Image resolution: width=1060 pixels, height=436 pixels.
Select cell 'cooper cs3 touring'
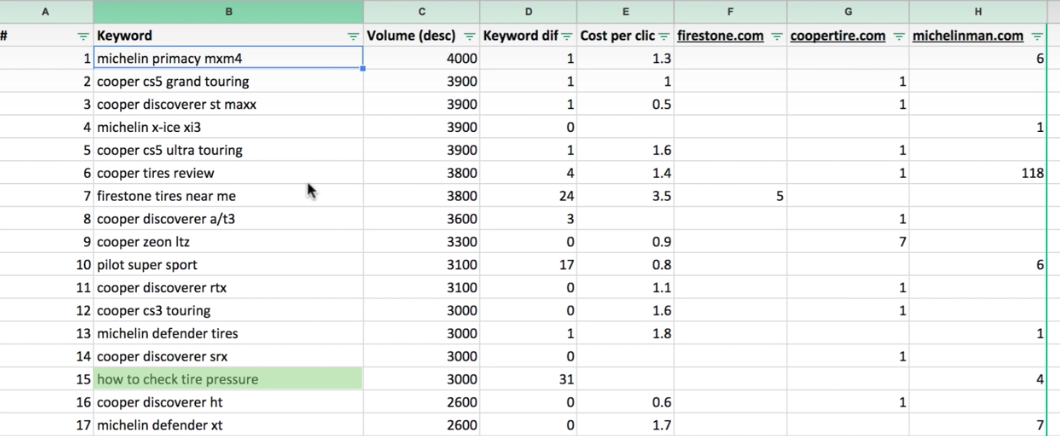[x=228, y=310]
